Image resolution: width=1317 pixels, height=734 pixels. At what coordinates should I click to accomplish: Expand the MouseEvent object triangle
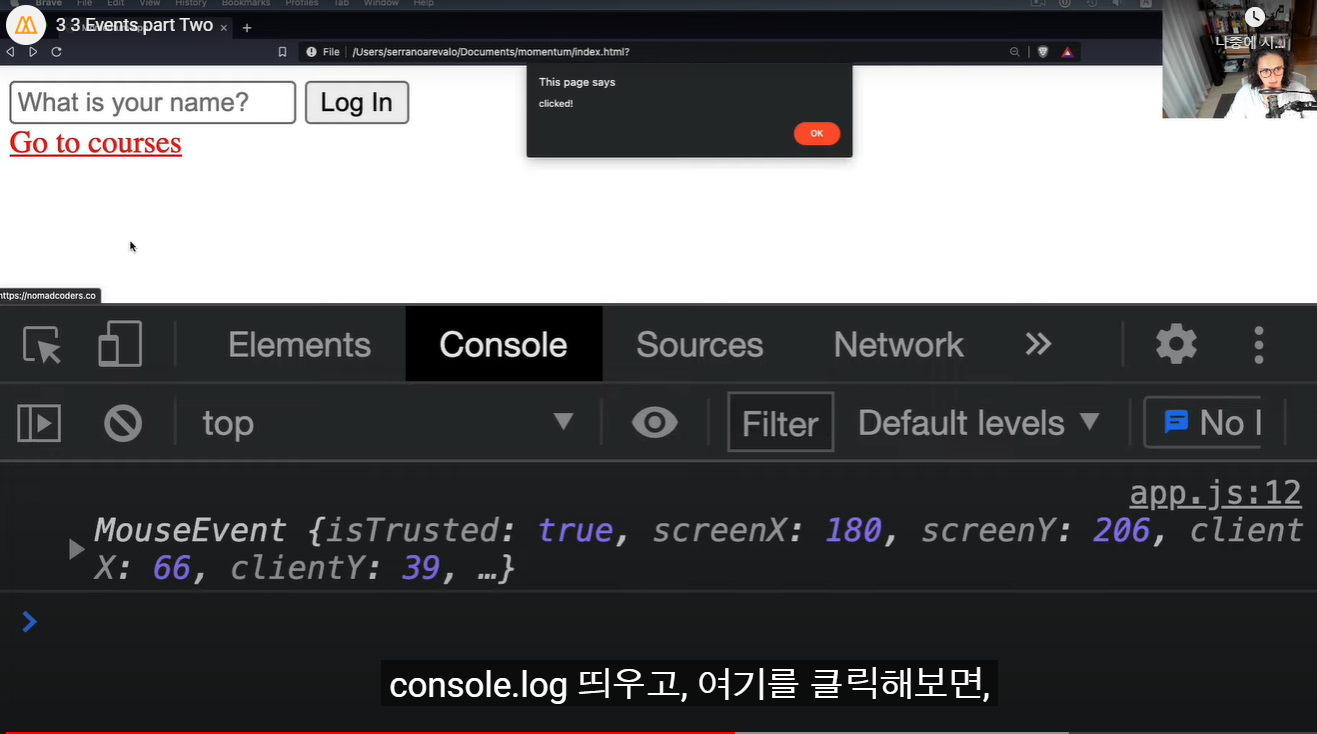(x=76, y=548)
